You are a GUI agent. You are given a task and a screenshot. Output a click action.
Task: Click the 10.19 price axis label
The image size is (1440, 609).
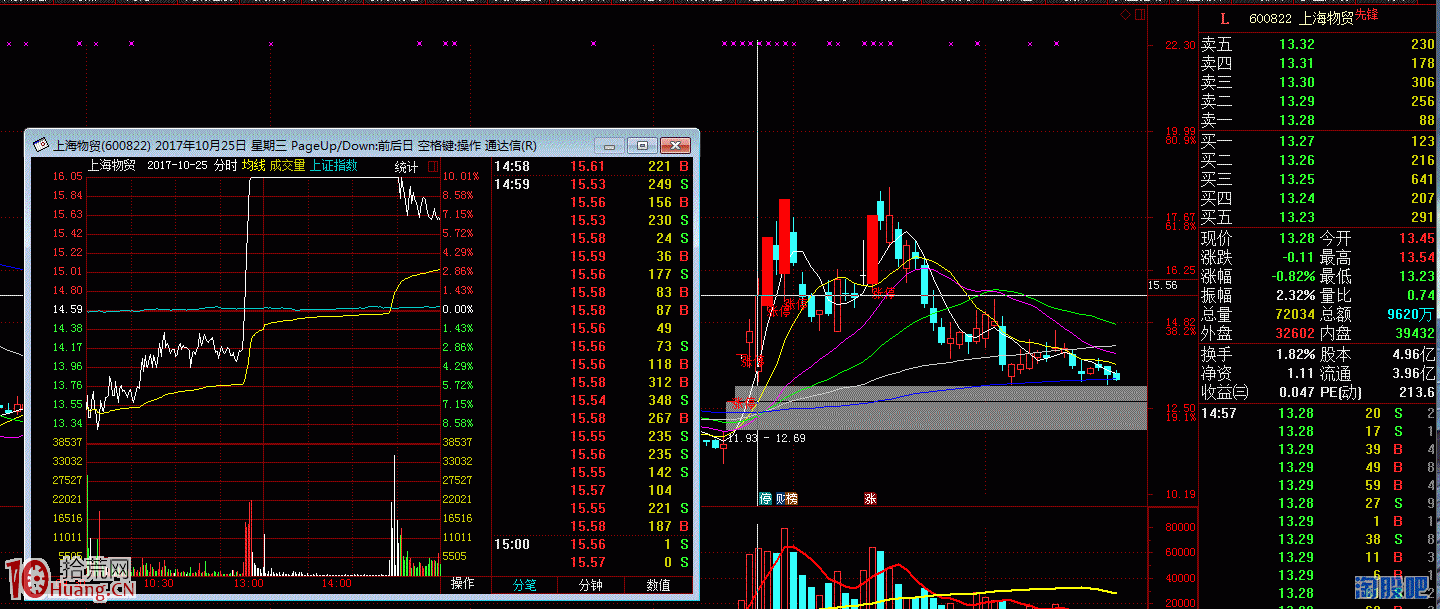click(1179, 494)
